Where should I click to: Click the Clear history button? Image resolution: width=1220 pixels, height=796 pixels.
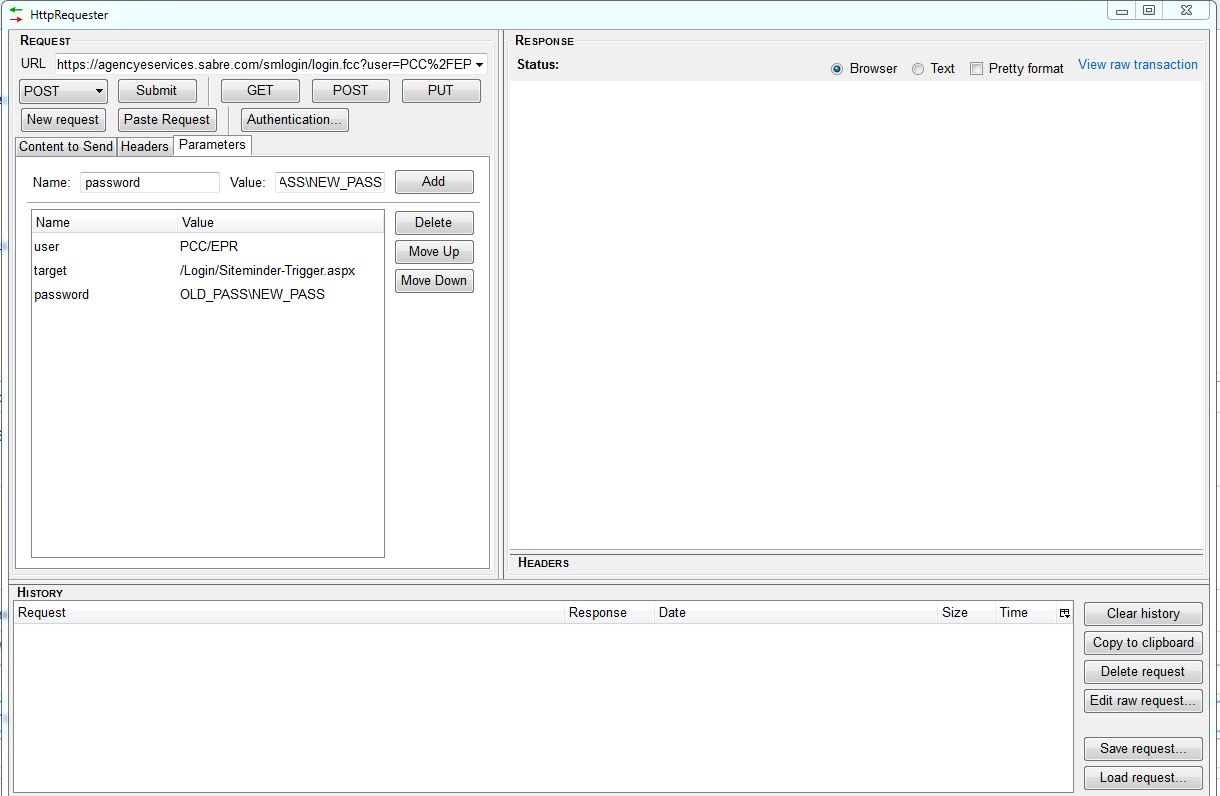tap(1142, 614)
